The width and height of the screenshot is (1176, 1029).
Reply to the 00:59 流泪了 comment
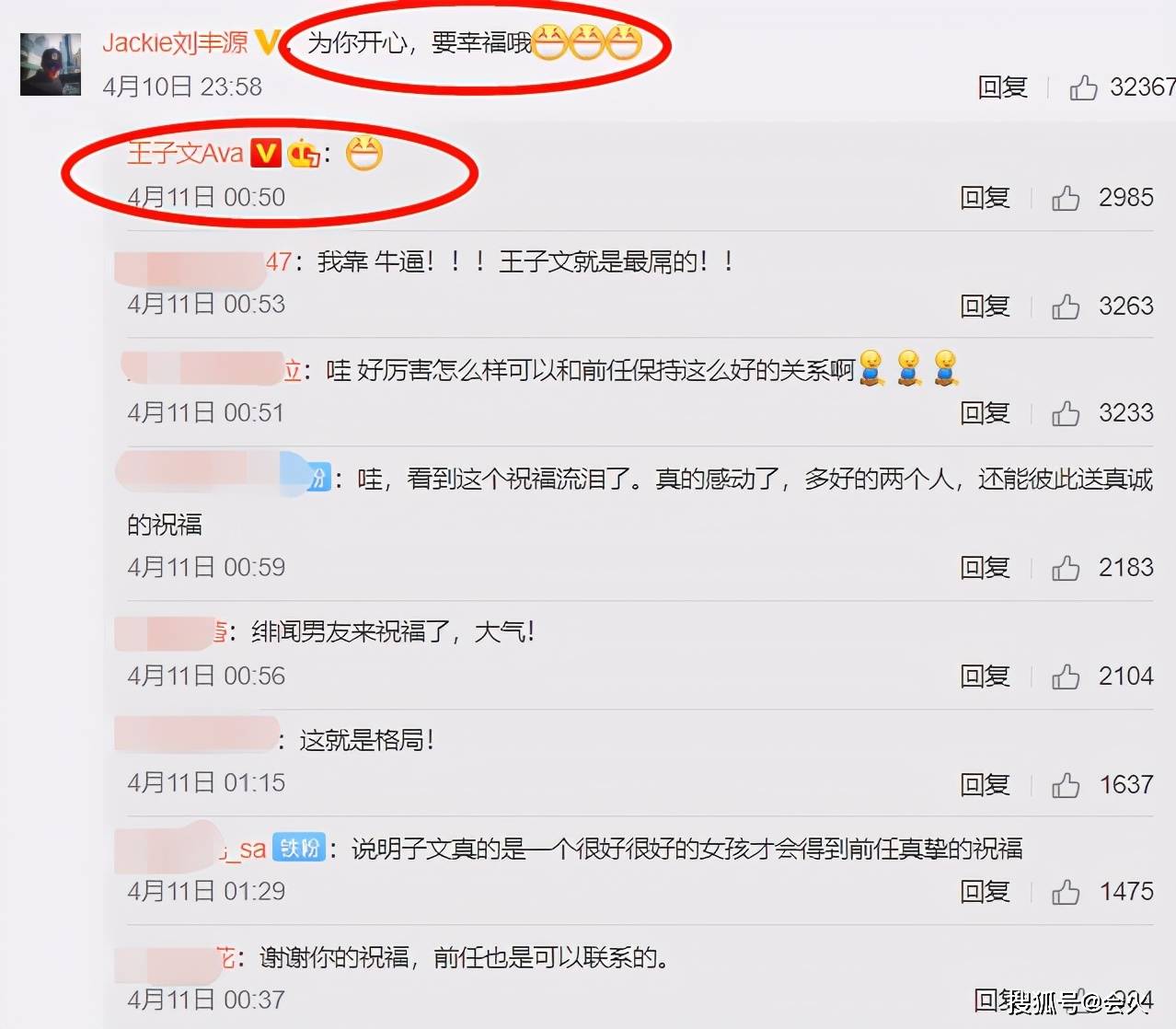(x=985, y=568)
